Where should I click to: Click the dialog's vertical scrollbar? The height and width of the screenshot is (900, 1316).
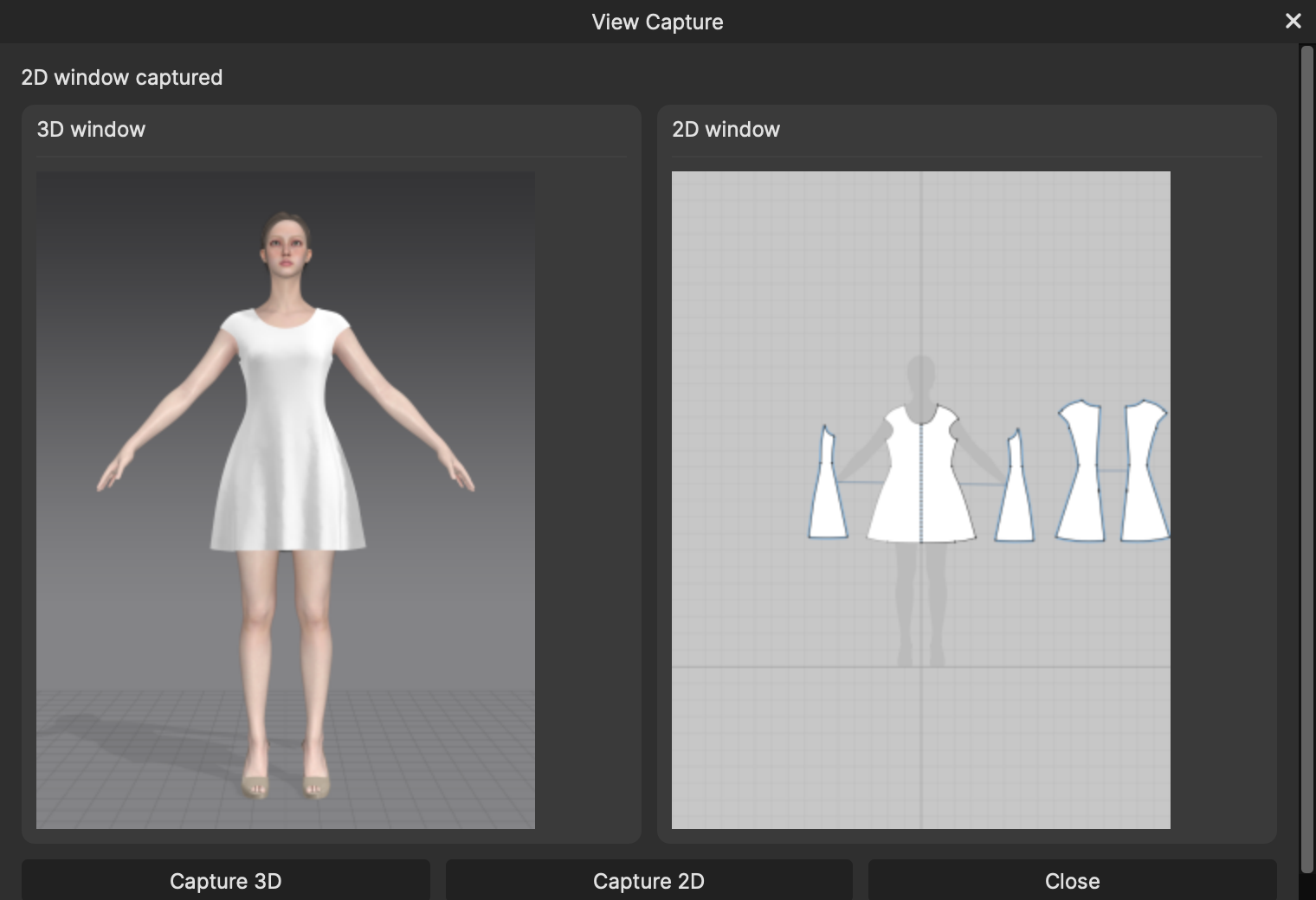pos(1307,459)
